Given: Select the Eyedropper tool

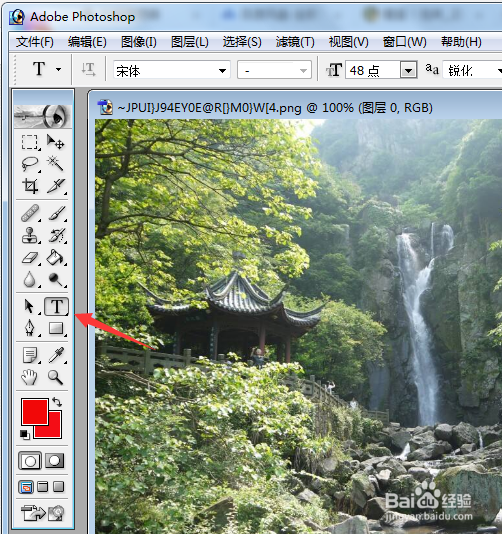Looking at the screenshot, I should tap(56, 355).
